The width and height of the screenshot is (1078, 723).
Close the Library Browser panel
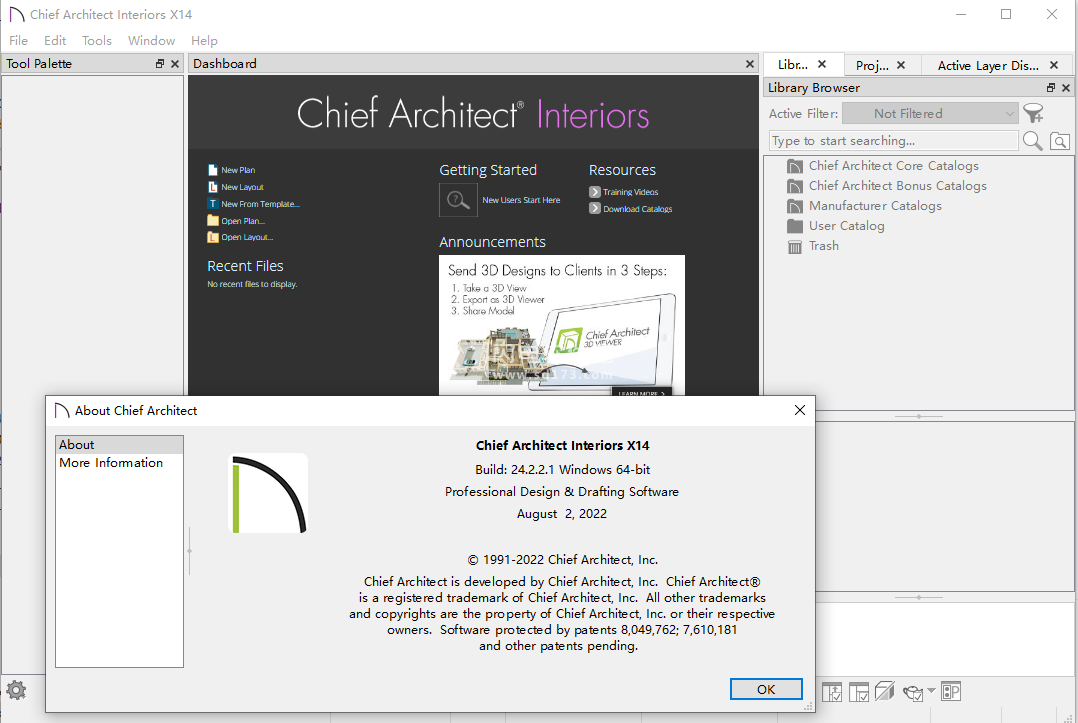coord(1066,87)
